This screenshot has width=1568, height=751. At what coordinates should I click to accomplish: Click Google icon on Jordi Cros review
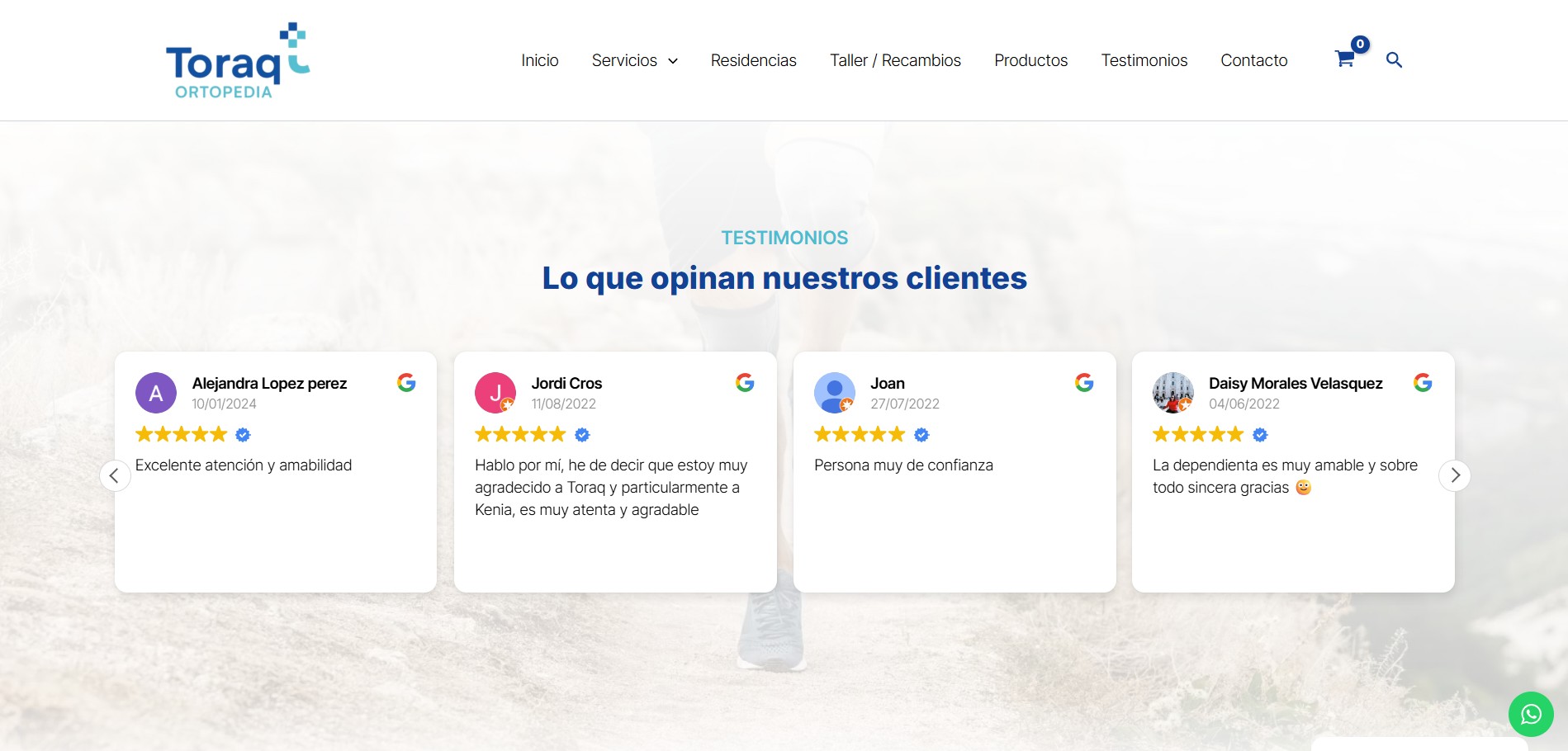(745, 383)
